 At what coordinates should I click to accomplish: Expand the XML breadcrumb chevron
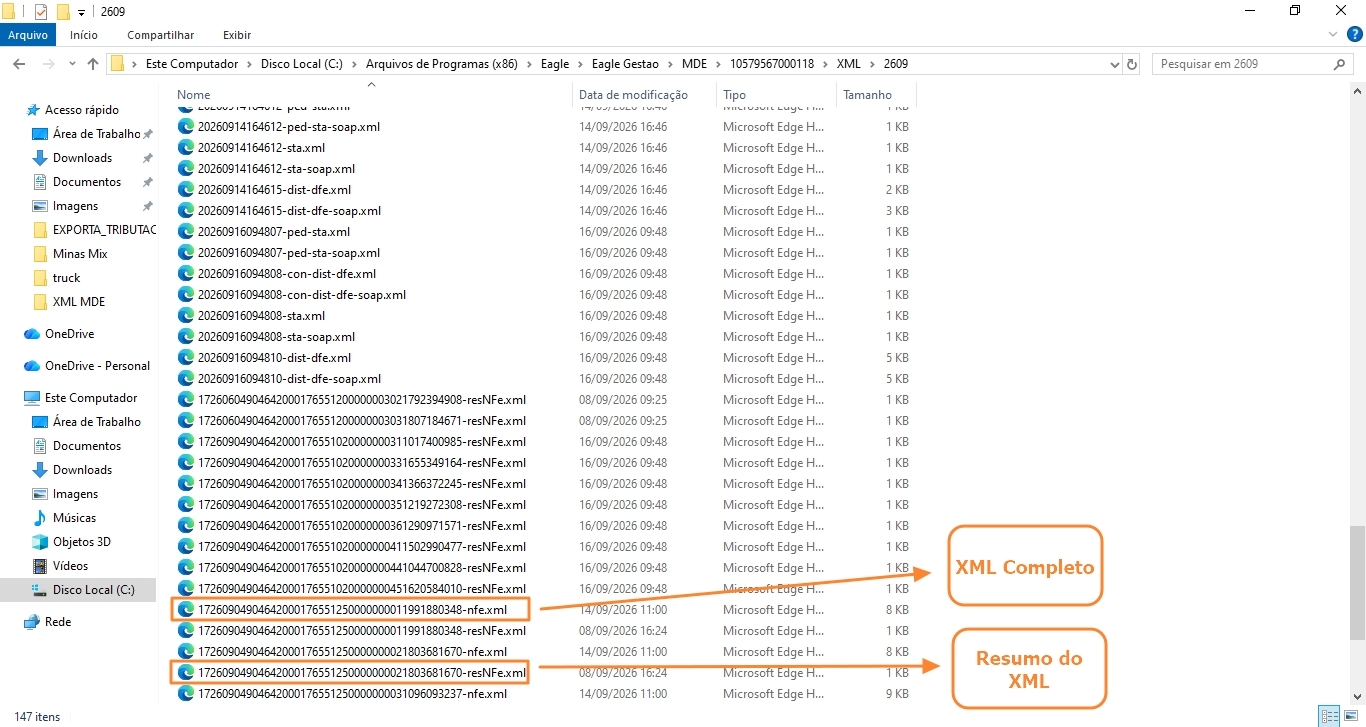872,64
